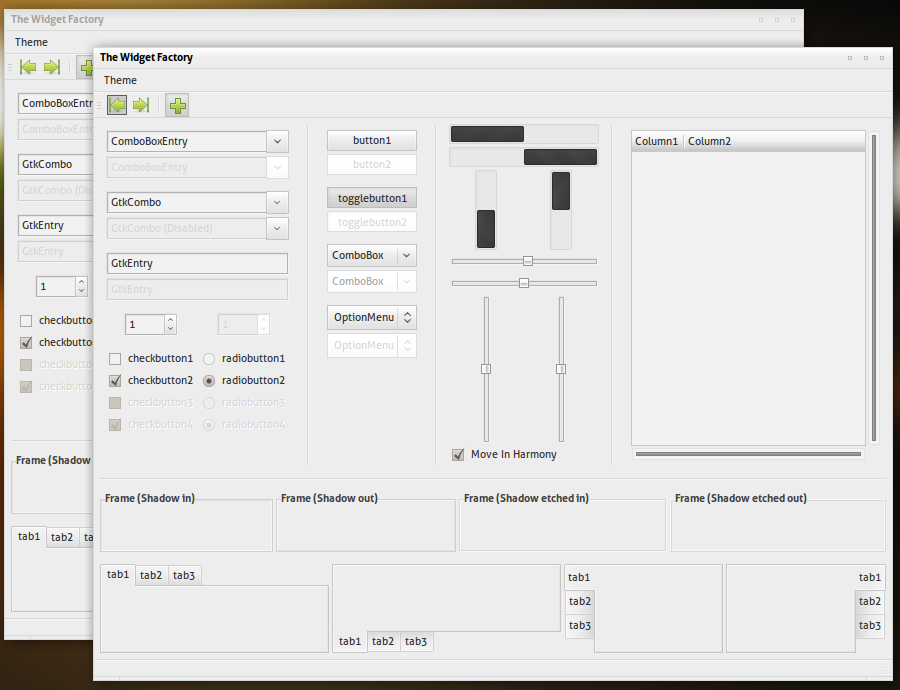This screenshot has height=690, width=900.
Task: Decrease the enabled spin button value
Action: 170,329
